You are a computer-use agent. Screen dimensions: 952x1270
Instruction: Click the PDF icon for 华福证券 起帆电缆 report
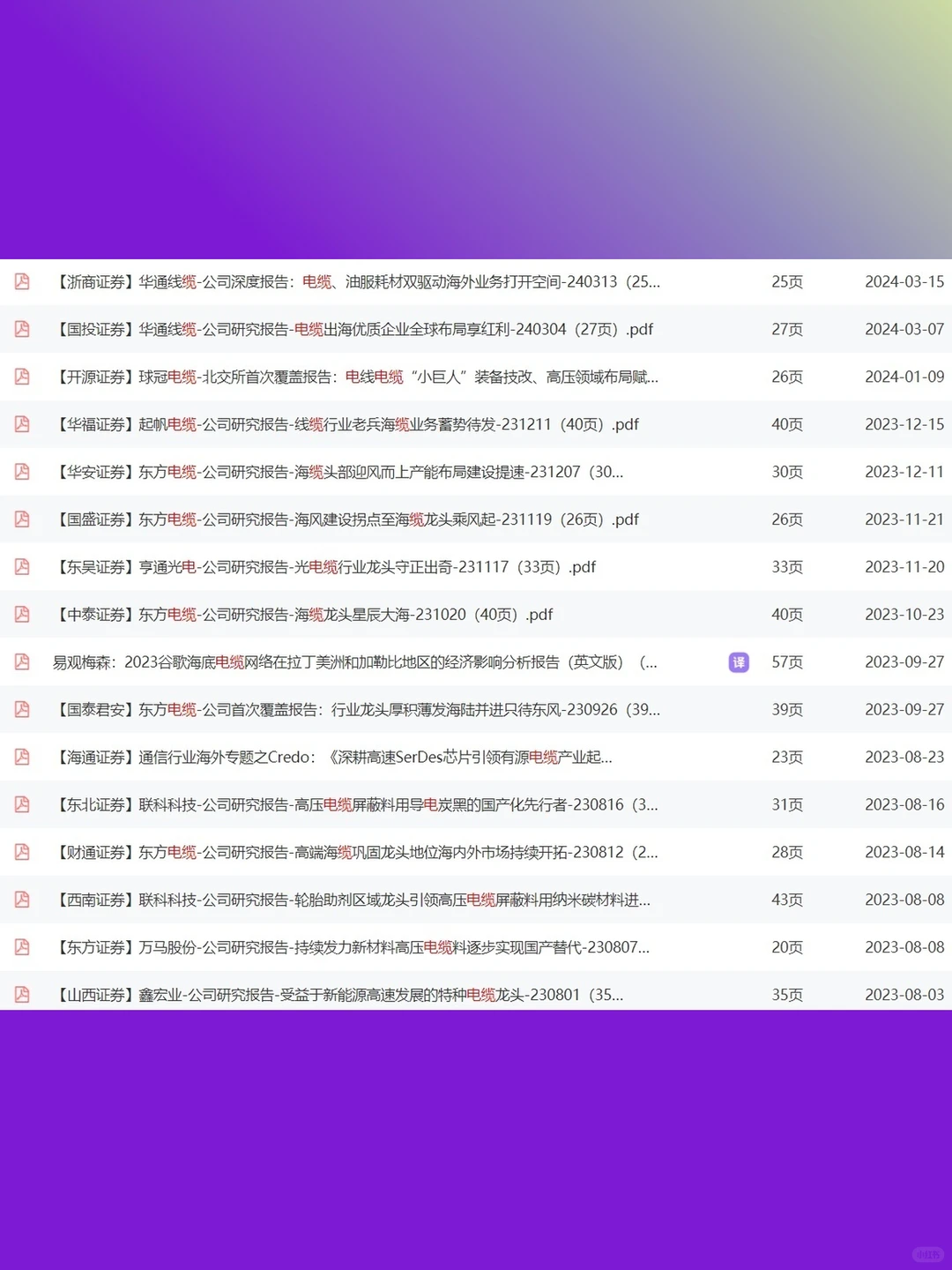pyautogui.click(x=22, y=424)
